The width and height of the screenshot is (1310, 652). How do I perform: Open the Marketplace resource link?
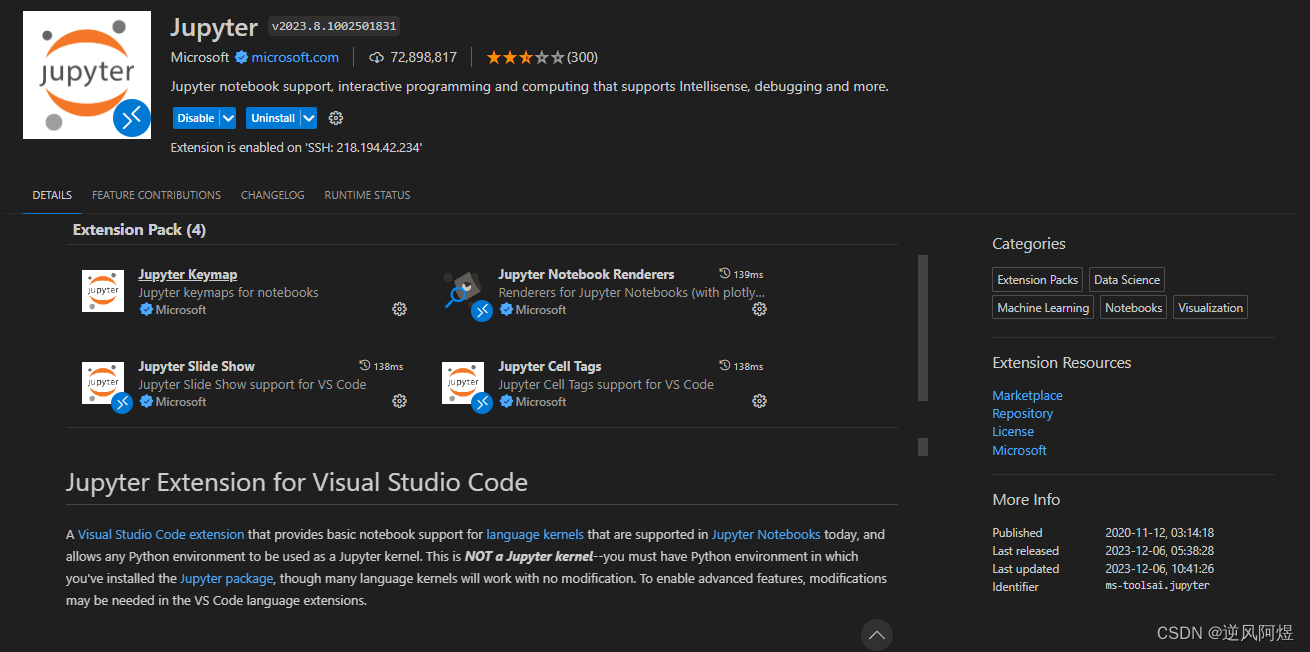point(1027,396)
